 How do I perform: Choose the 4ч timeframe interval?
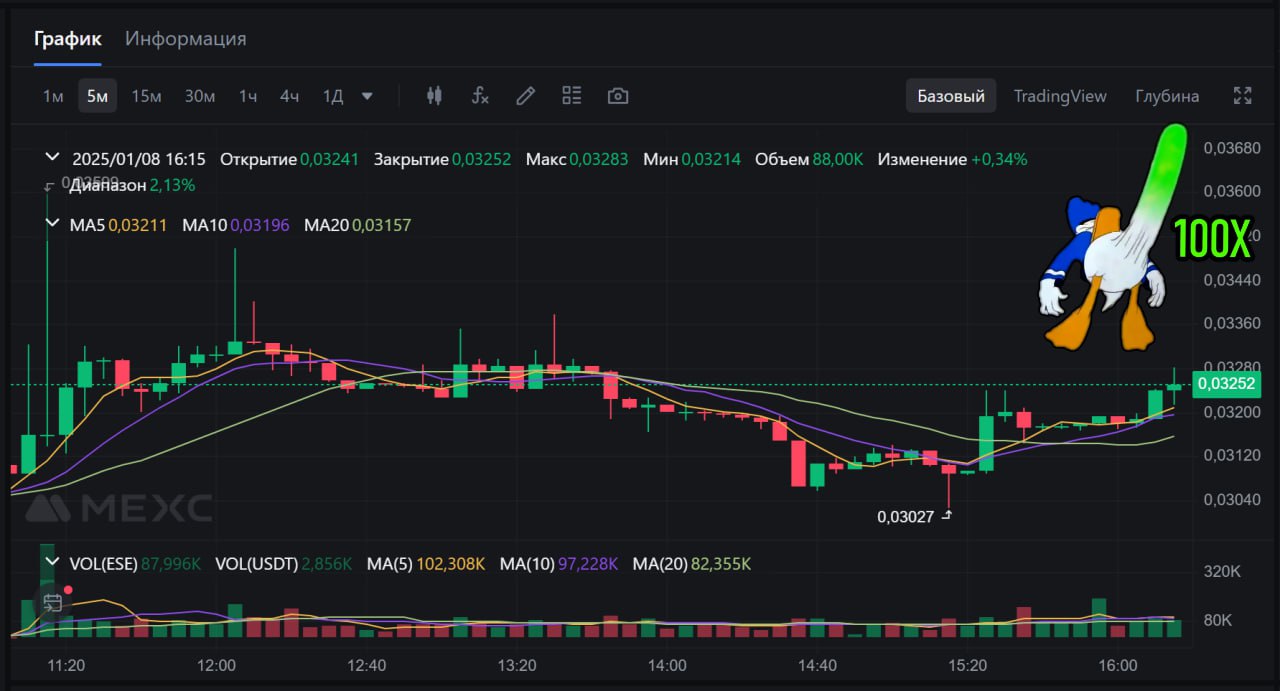point(289,96)
